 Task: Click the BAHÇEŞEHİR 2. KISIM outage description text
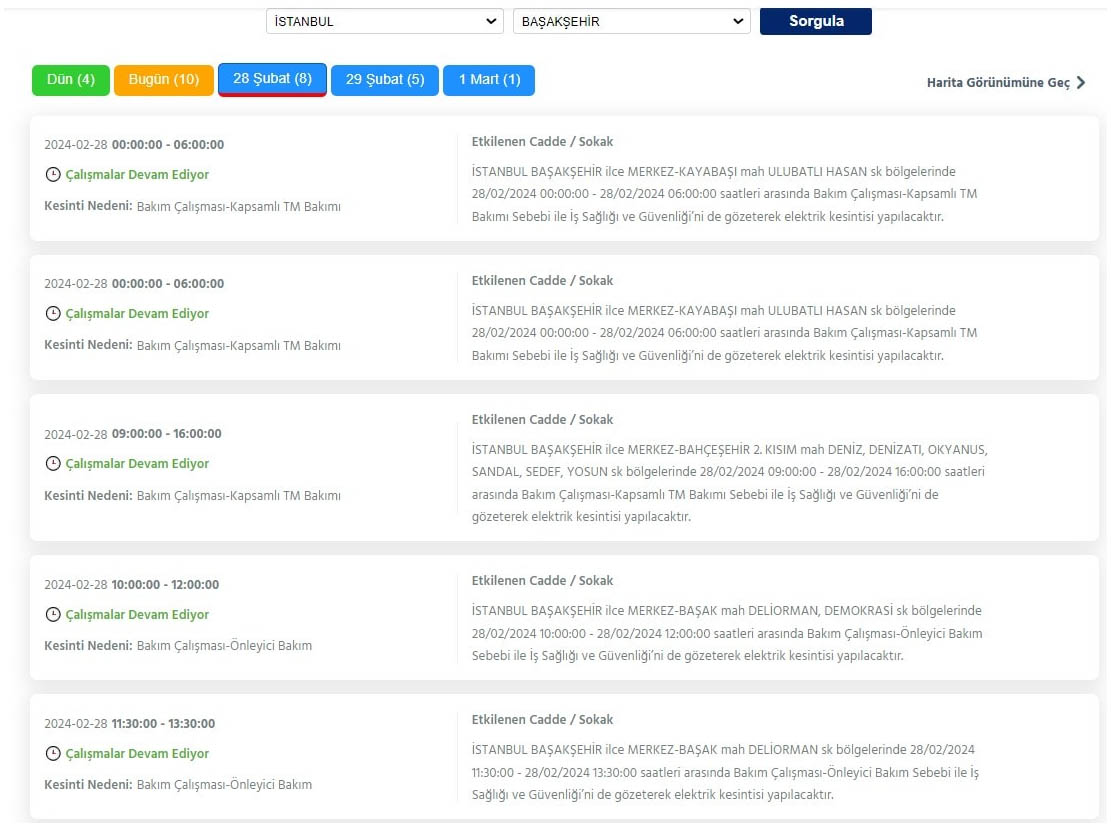click(x=729, y=483)
